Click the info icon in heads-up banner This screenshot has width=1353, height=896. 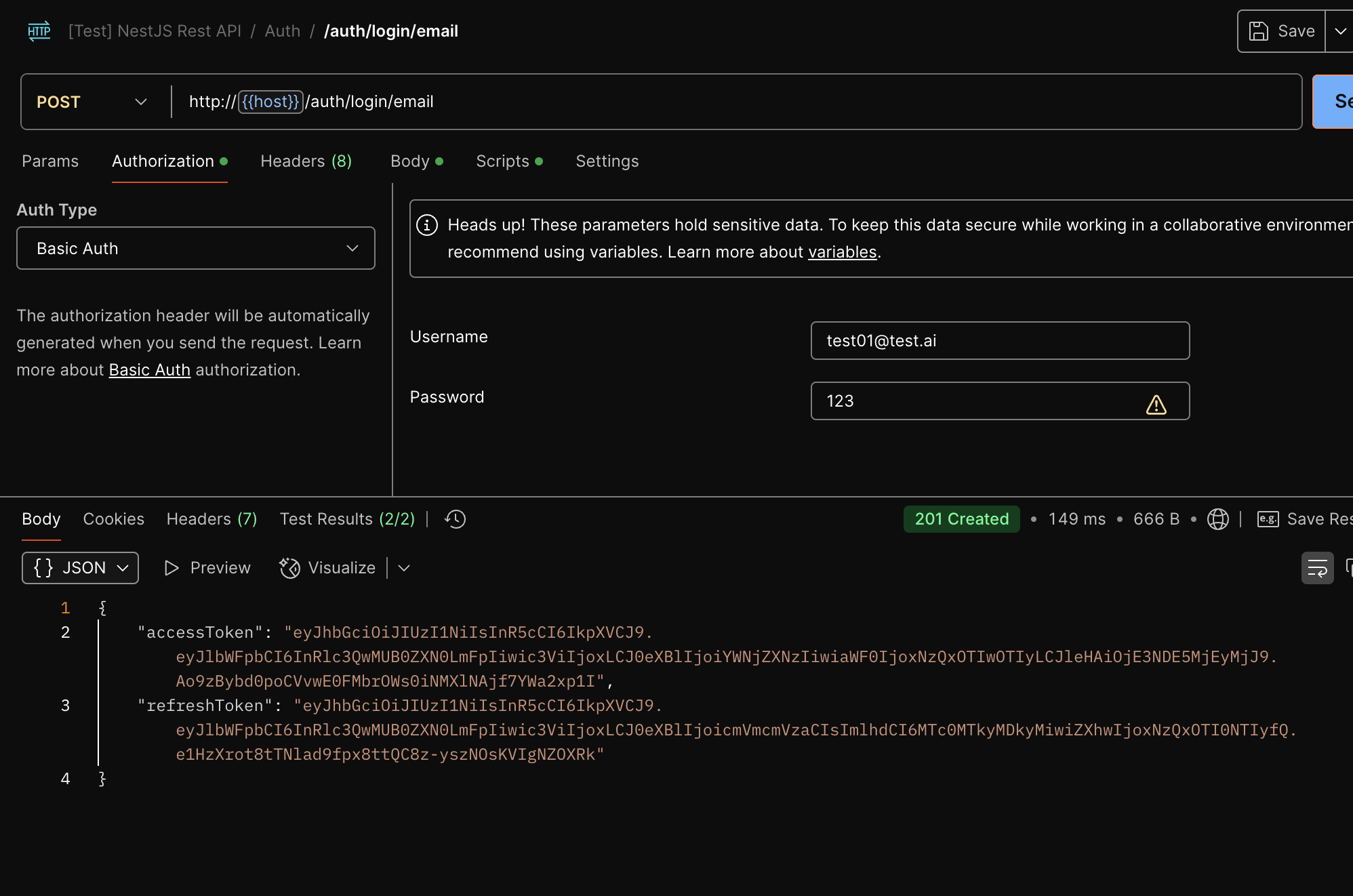(x=426, y=225)
